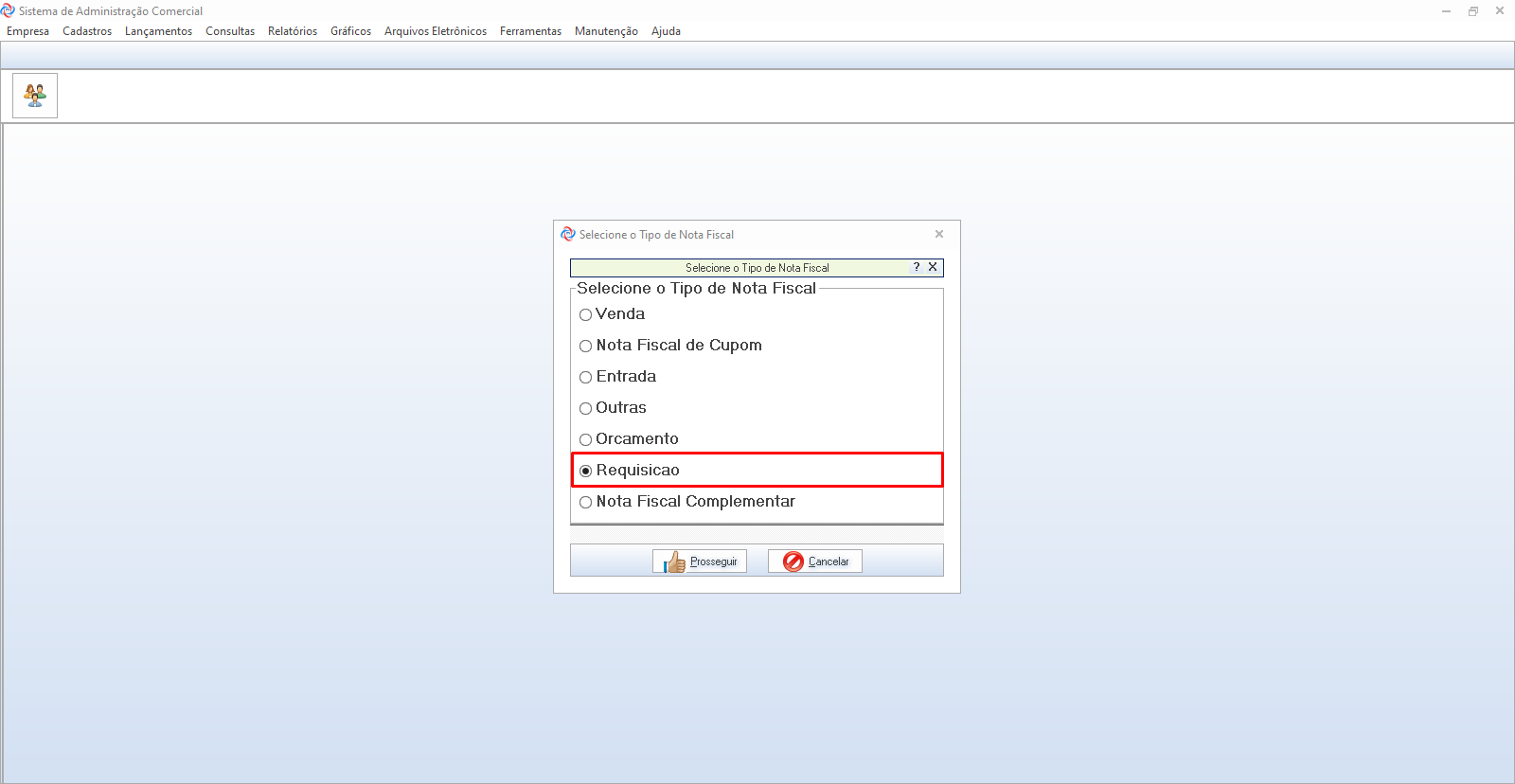Click the help question mark in dialog header
This screenshot has width=1515, height=784.
click(x=917, y=267)
